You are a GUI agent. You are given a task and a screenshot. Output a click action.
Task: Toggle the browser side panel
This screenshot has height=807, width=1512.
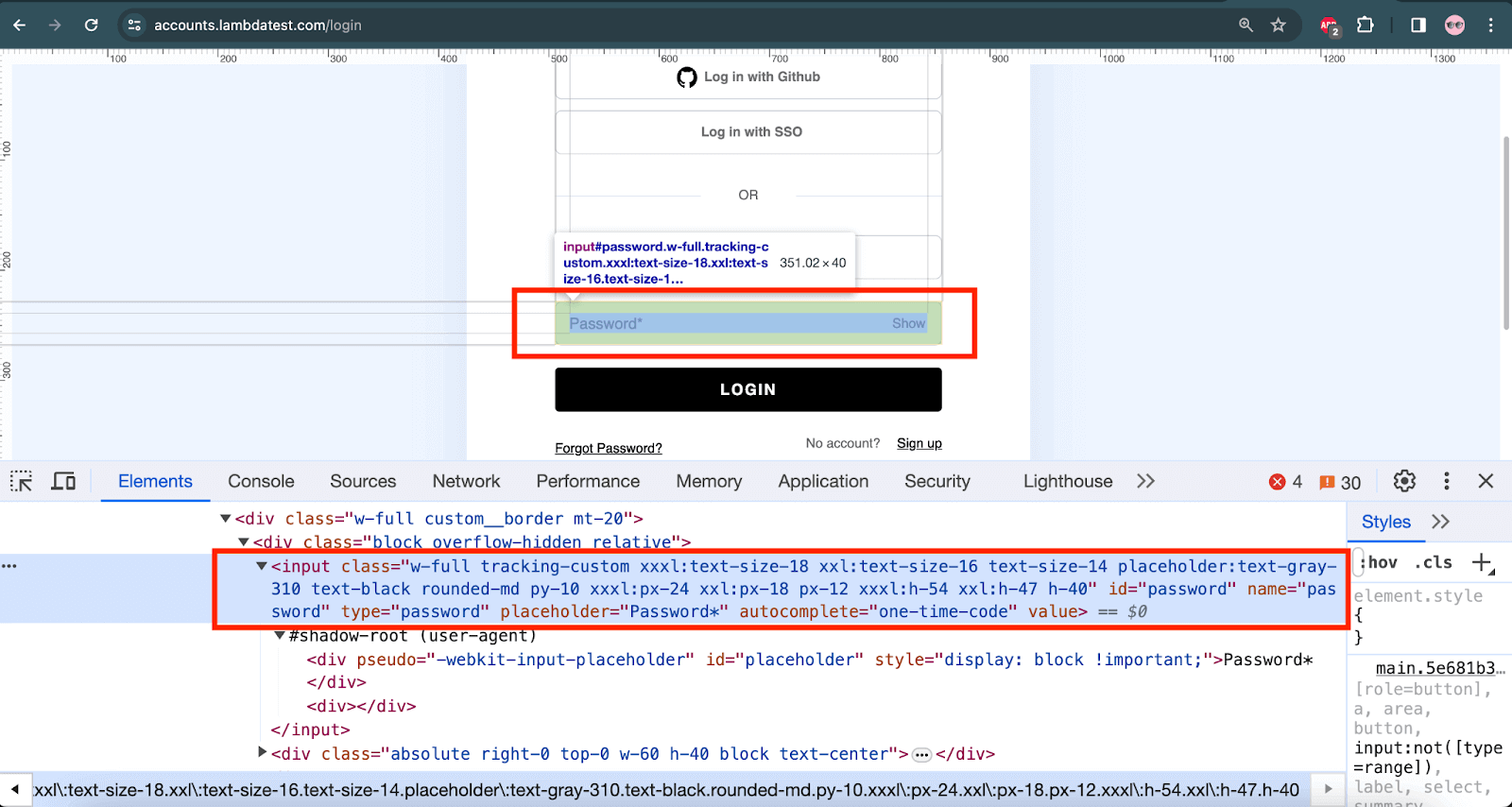pos(1418,26)
